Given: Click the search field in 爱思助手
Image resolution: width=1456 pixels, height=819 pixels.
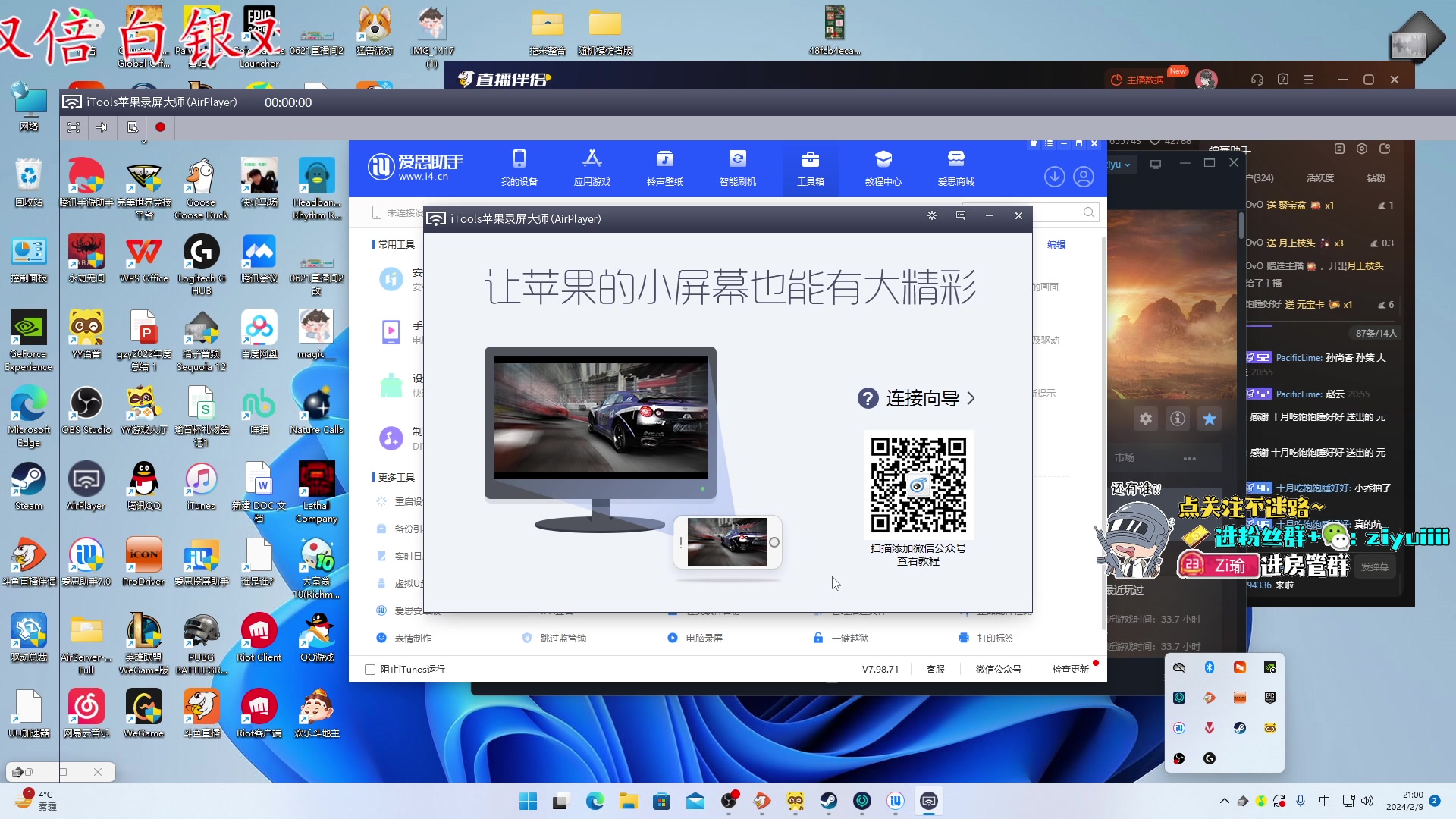Looking at the screenshot, I should (x=1065, y=212).
